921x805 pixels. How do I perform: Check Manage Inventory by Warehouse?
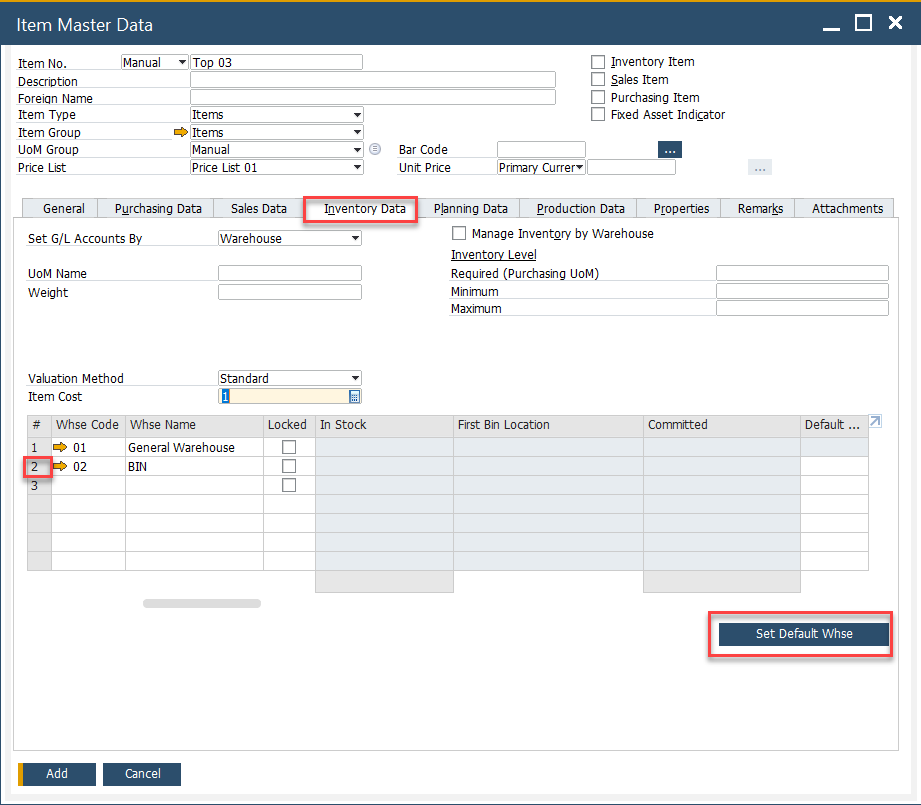tap(459, 234)
